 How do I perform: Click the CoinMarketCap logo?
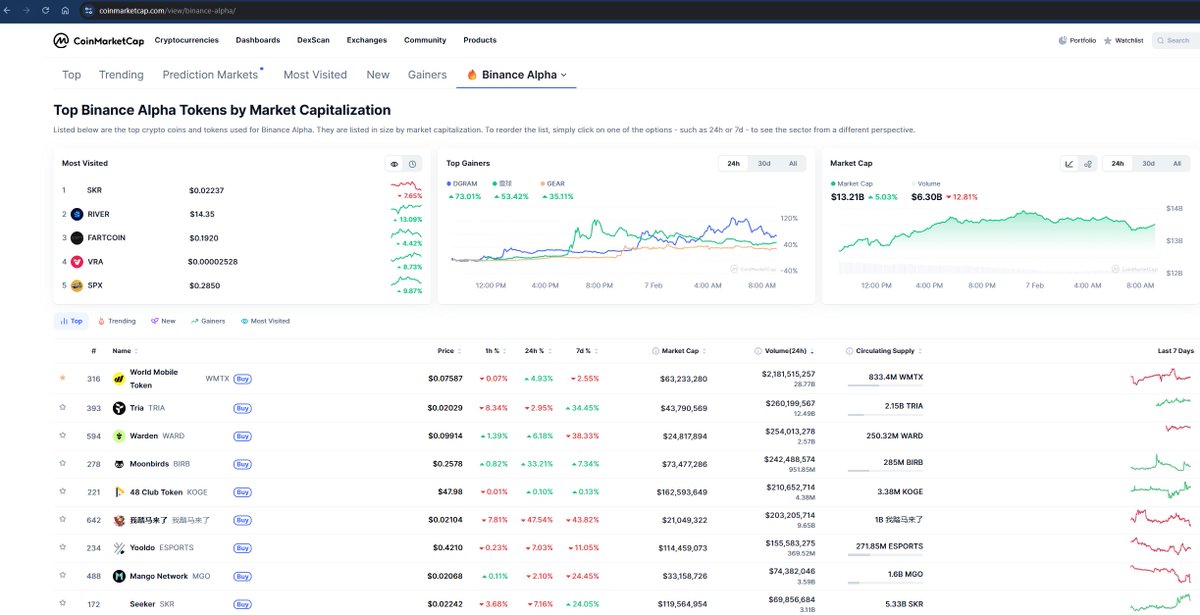97,41
